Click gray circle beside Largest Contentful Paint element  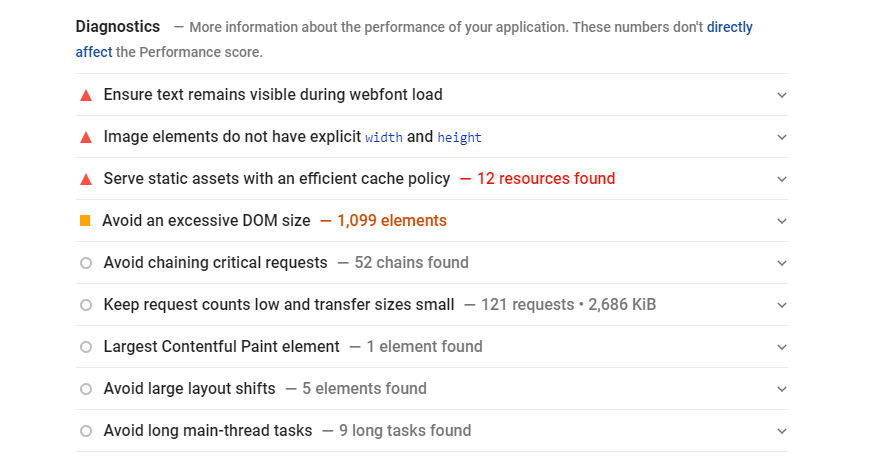pyautogui.click(x=86, y=347)
